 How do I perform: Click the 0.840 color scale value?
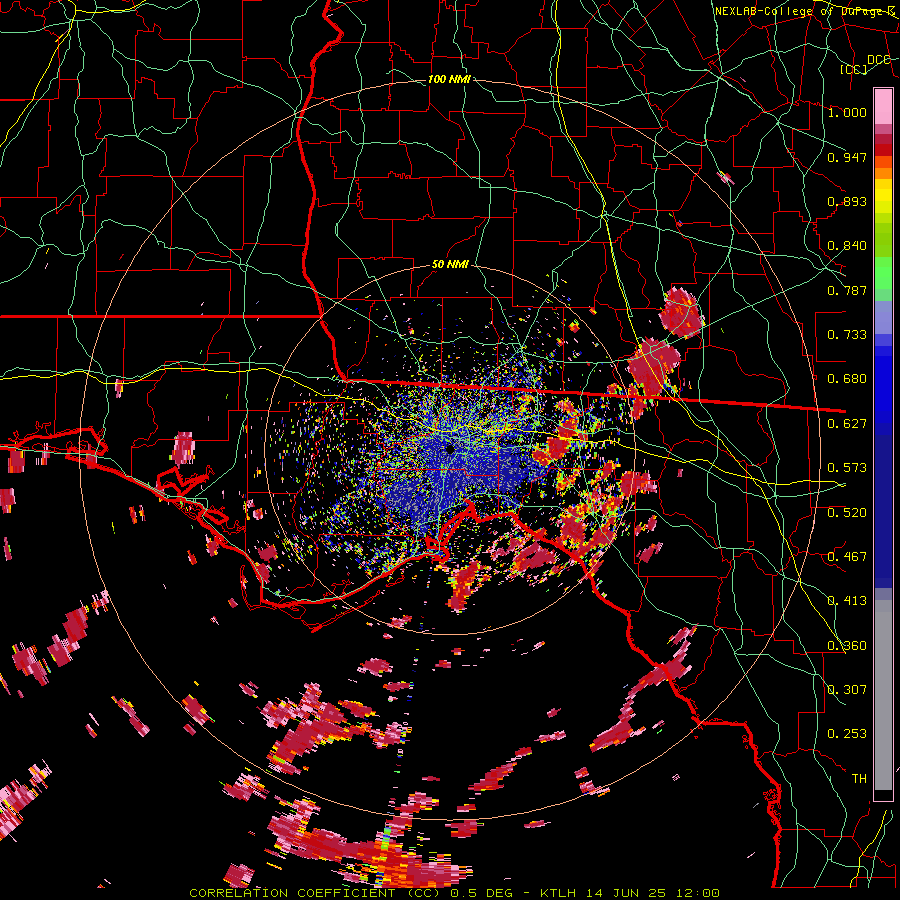click(847, 246)
